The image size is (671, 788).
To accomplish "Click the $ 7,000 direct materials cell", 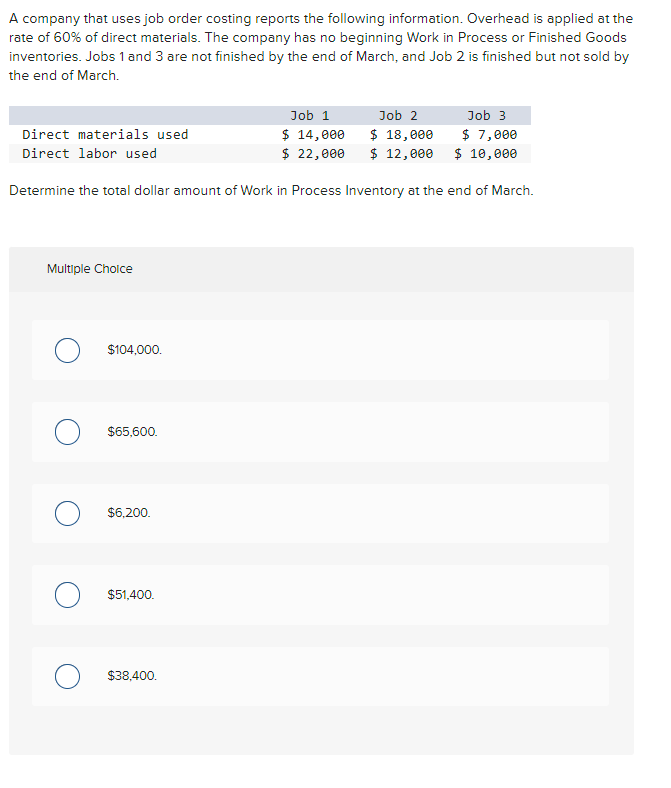I will pyautogui.click(x=490, y=135).
